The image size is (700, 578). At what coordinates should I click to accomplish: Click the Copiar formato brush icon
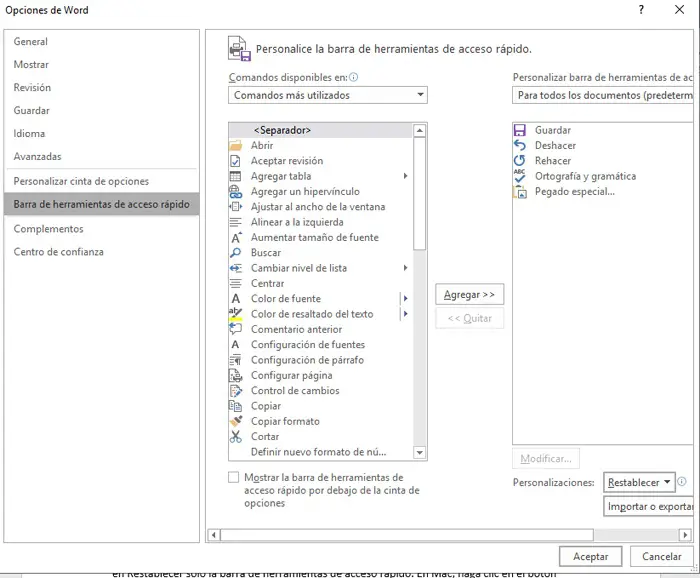coord(235,421)
